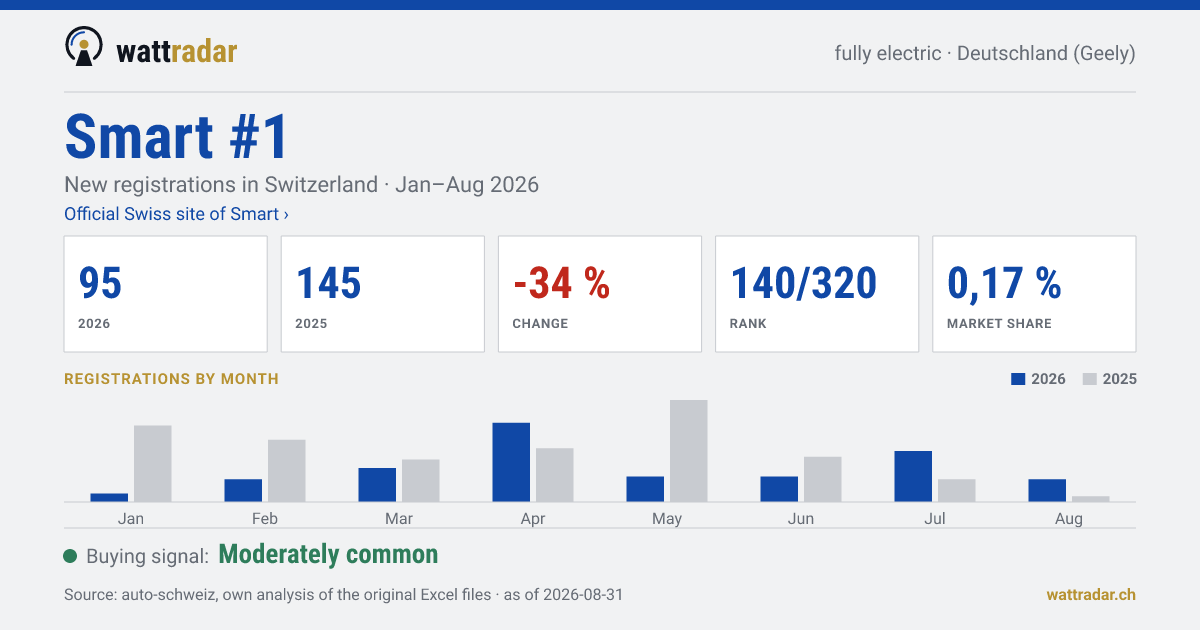
Task: Click the 0,17 % market share card
Action: click(1034, 294)
